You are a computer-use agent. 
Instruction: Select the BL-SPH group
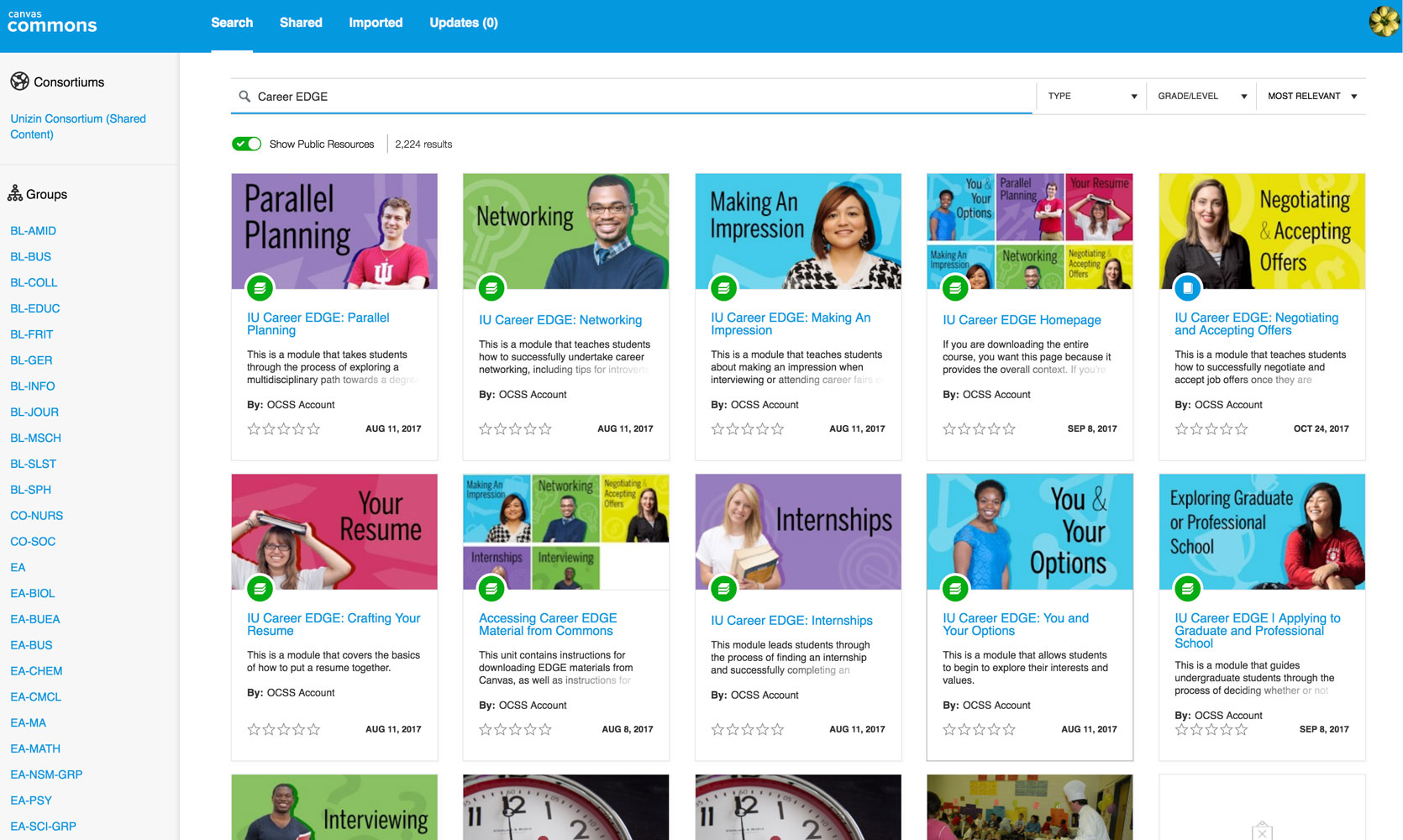tap(30, 490)
